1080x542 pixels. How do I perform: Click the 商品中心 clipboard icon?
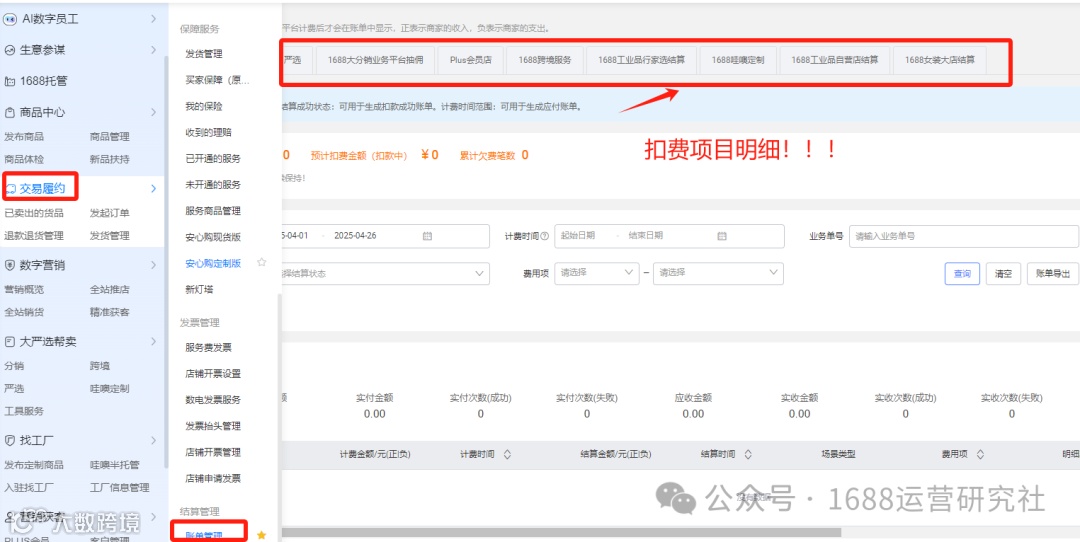pyautogui.click(x=10, y=112)
